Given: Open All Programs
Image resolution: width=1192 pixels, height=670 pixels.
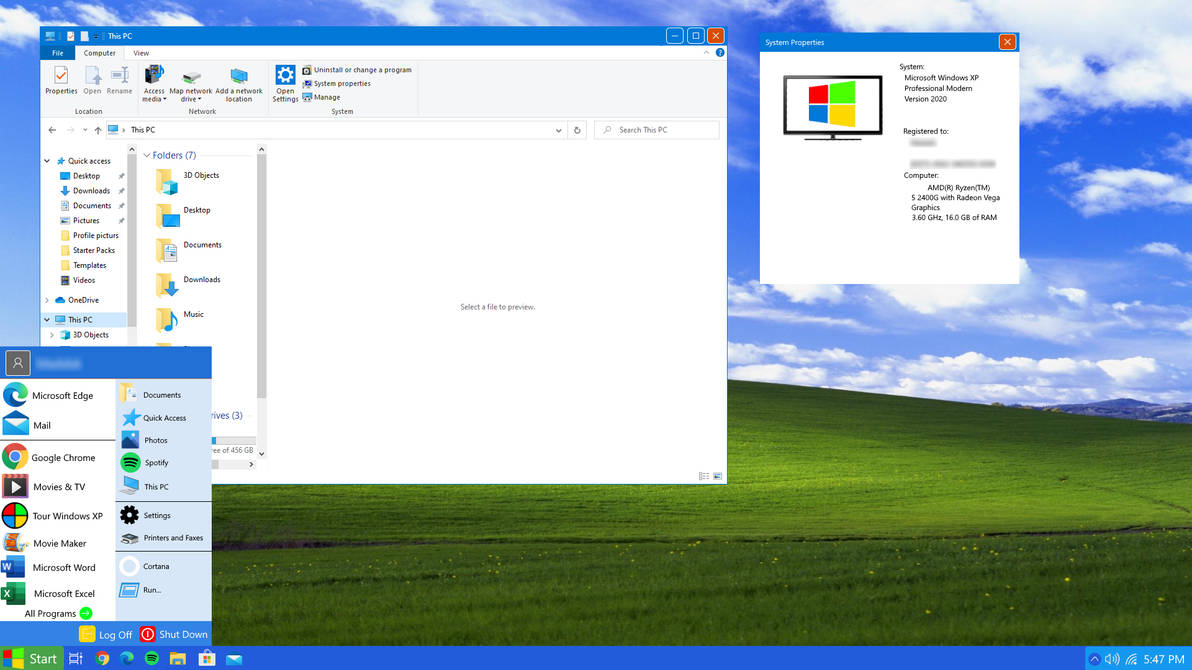Looking at the screenshot, I should pyautogui.click(x=59, y=613).
